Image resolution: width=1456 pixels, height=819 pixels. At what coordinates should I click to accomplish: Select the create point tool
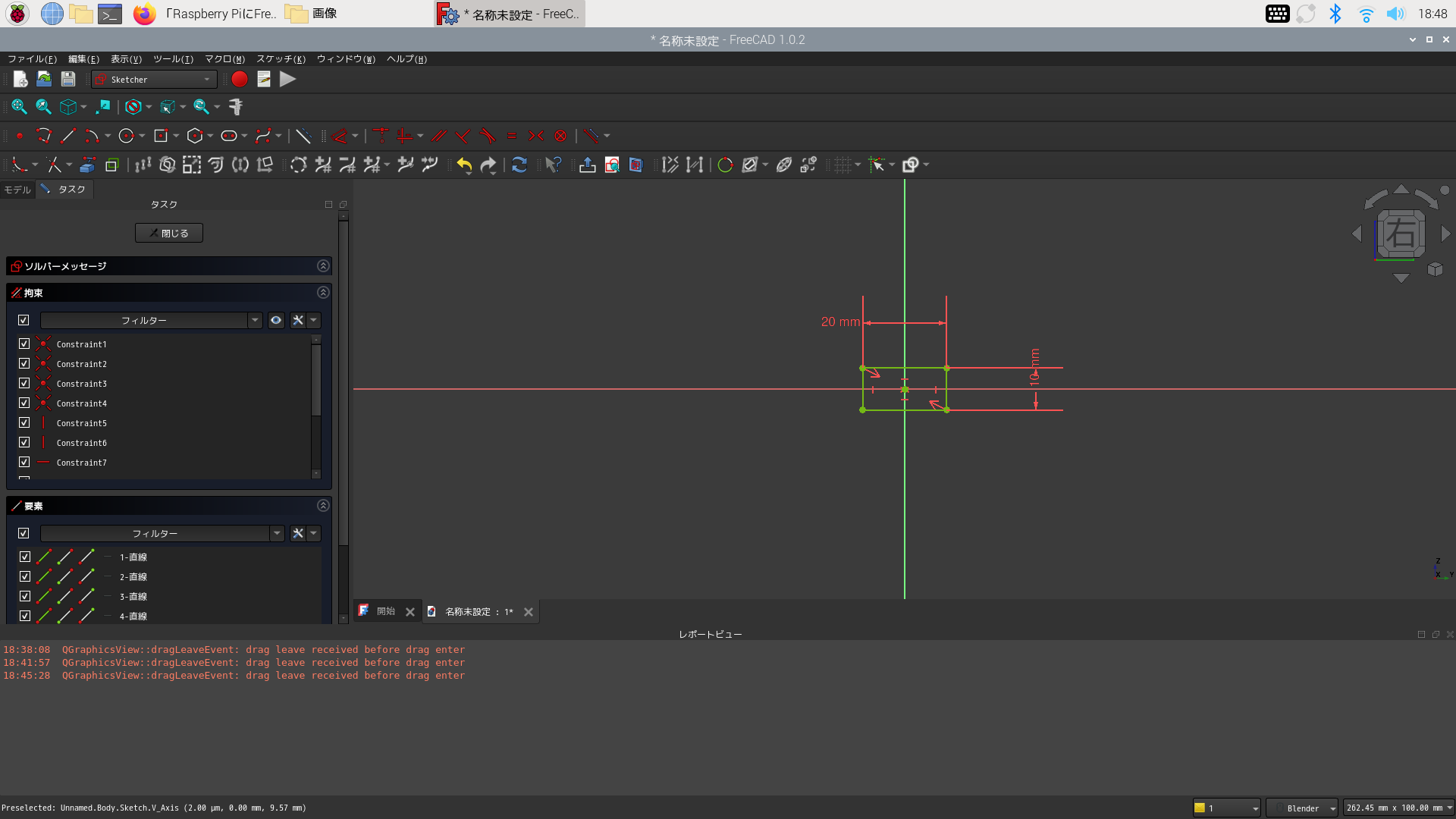point(19,136)
